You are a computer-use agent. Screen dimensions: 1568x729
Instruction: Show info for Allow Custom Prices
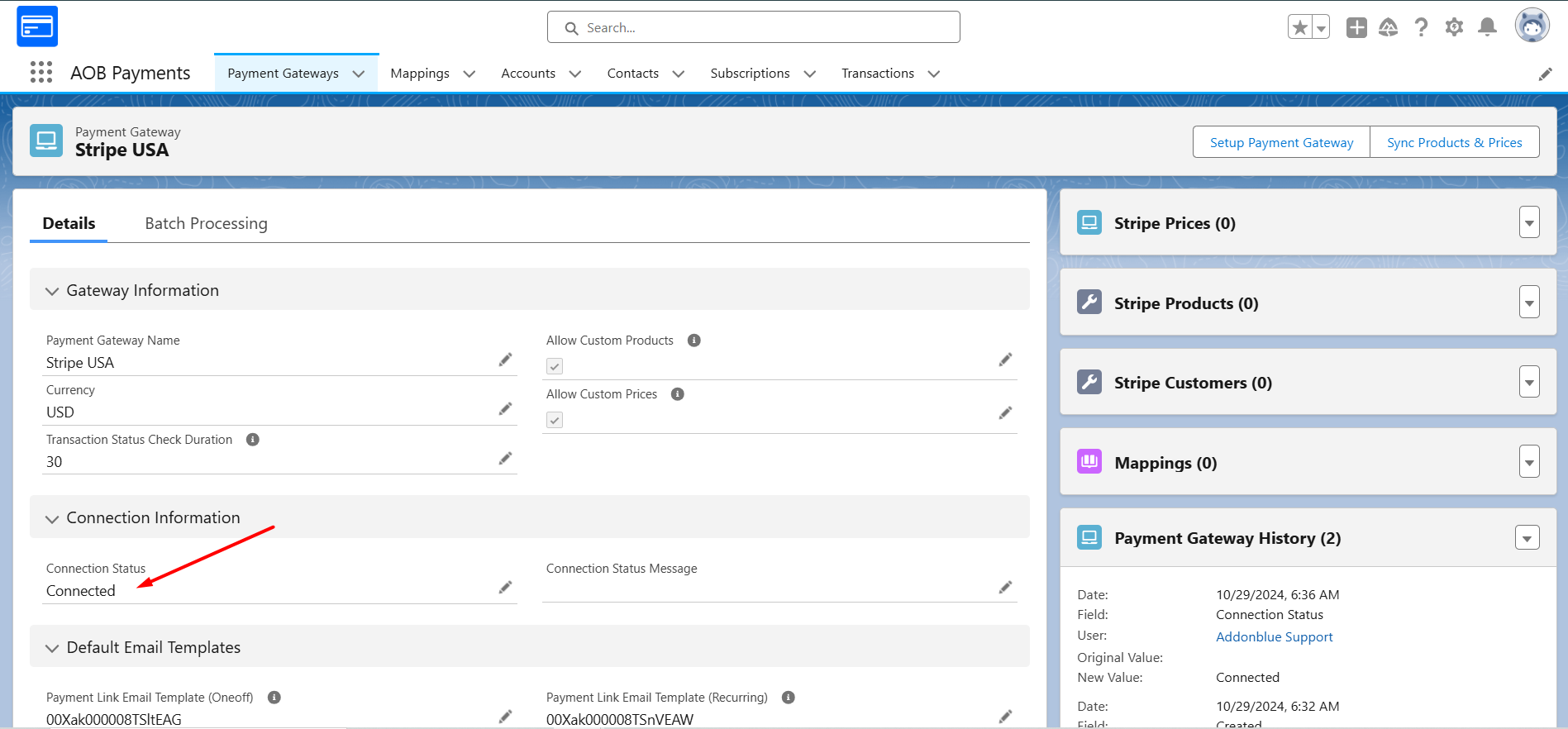click(678, 394)
